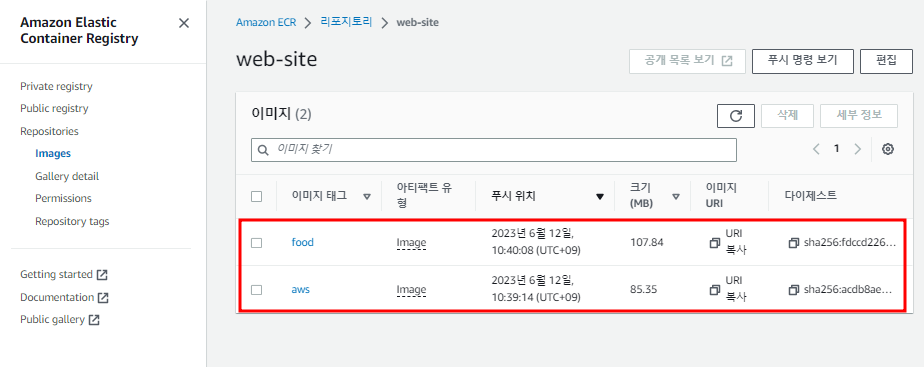Click push time 10:39:14 (UTC+09)

pyautogui.click(x=536, y=298)
